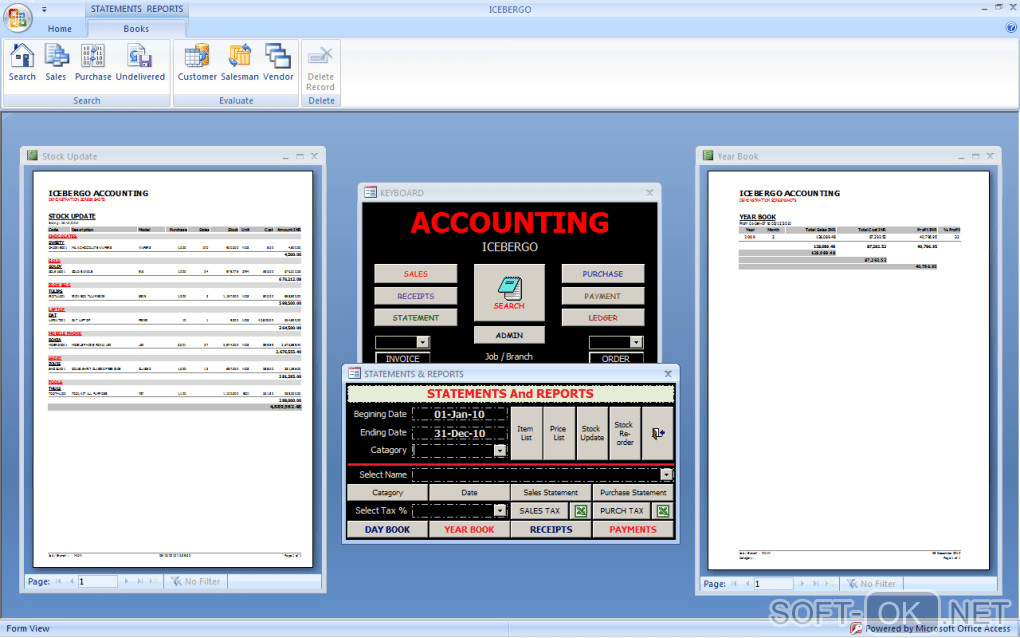Click the page number box in Stock Update
The image size is (1020, 638).
point(97,581)
